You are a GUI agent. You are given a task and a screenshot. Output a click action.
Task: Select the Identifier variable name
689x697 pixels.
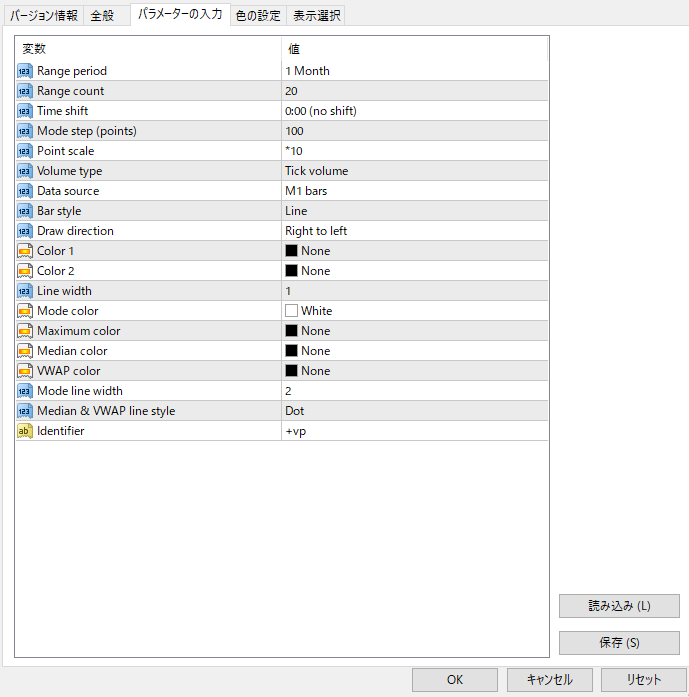pyautogui.click(x=61, y=431)
